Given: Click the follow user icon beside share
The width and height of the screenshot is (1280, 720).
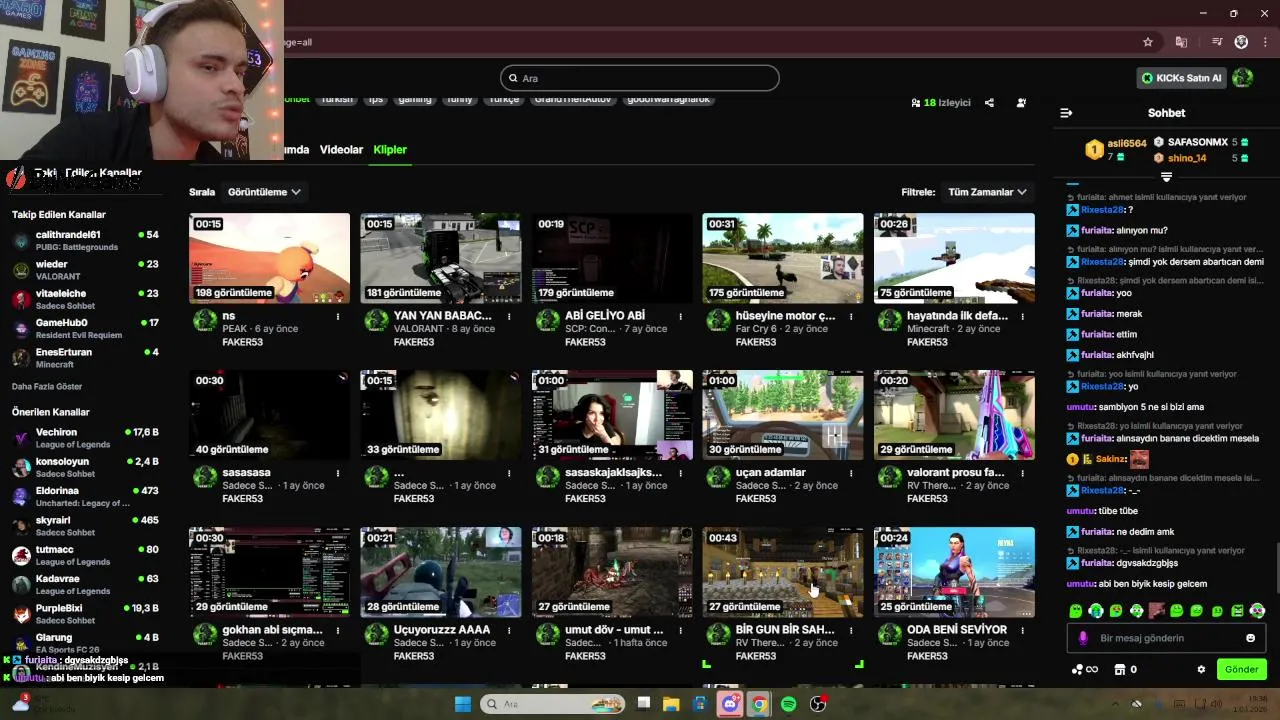Looking at the screenshot, I should (1021, 103).
